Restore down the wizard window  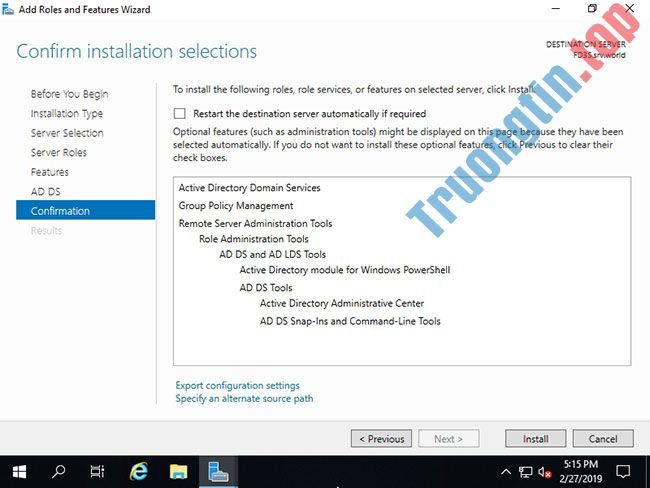pyautogui.click(x=592, y=9)
